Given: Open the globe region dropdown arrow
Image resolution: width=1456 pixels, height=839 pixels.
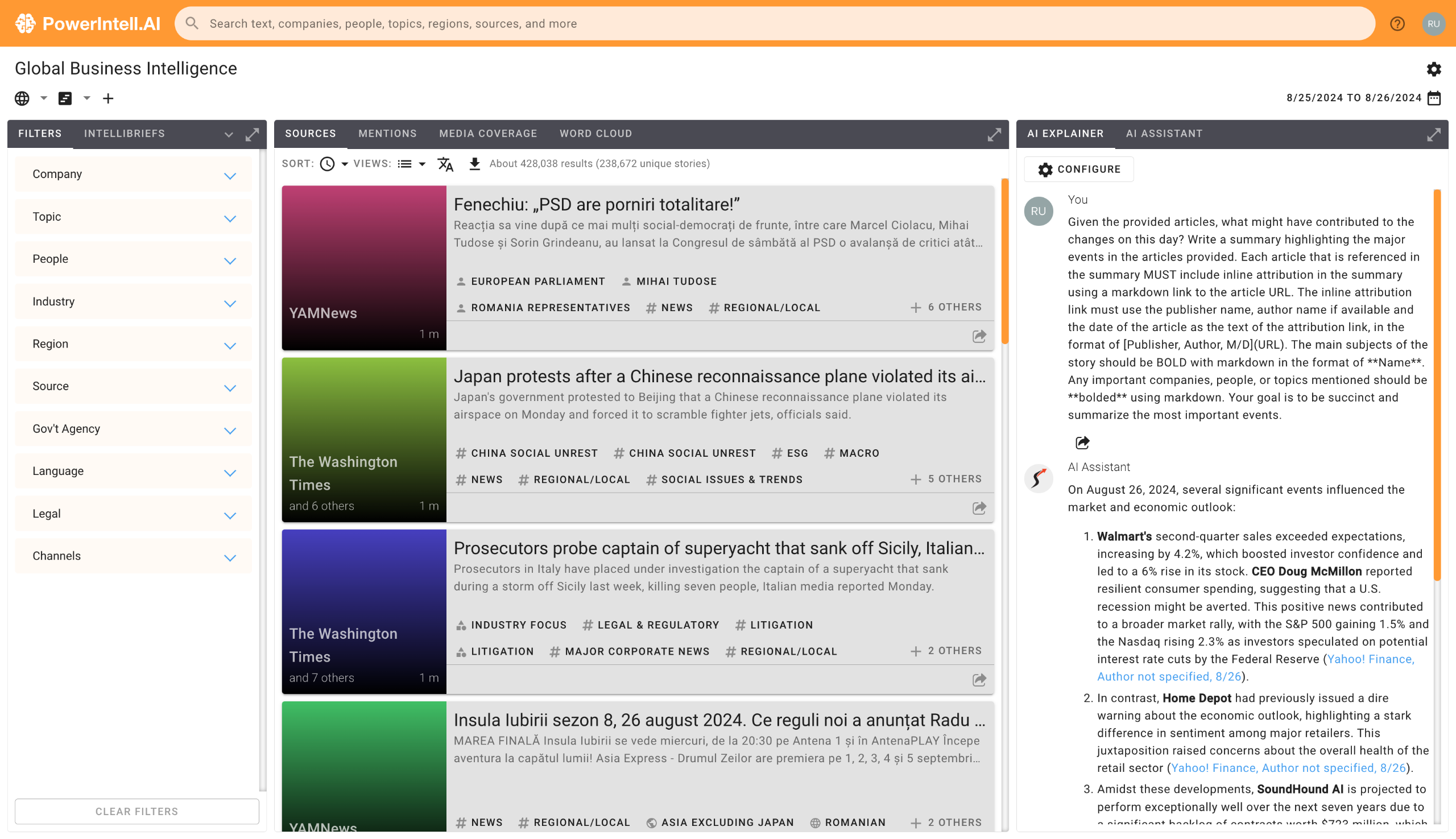Looking at the screenshot, I should point(44,98).
